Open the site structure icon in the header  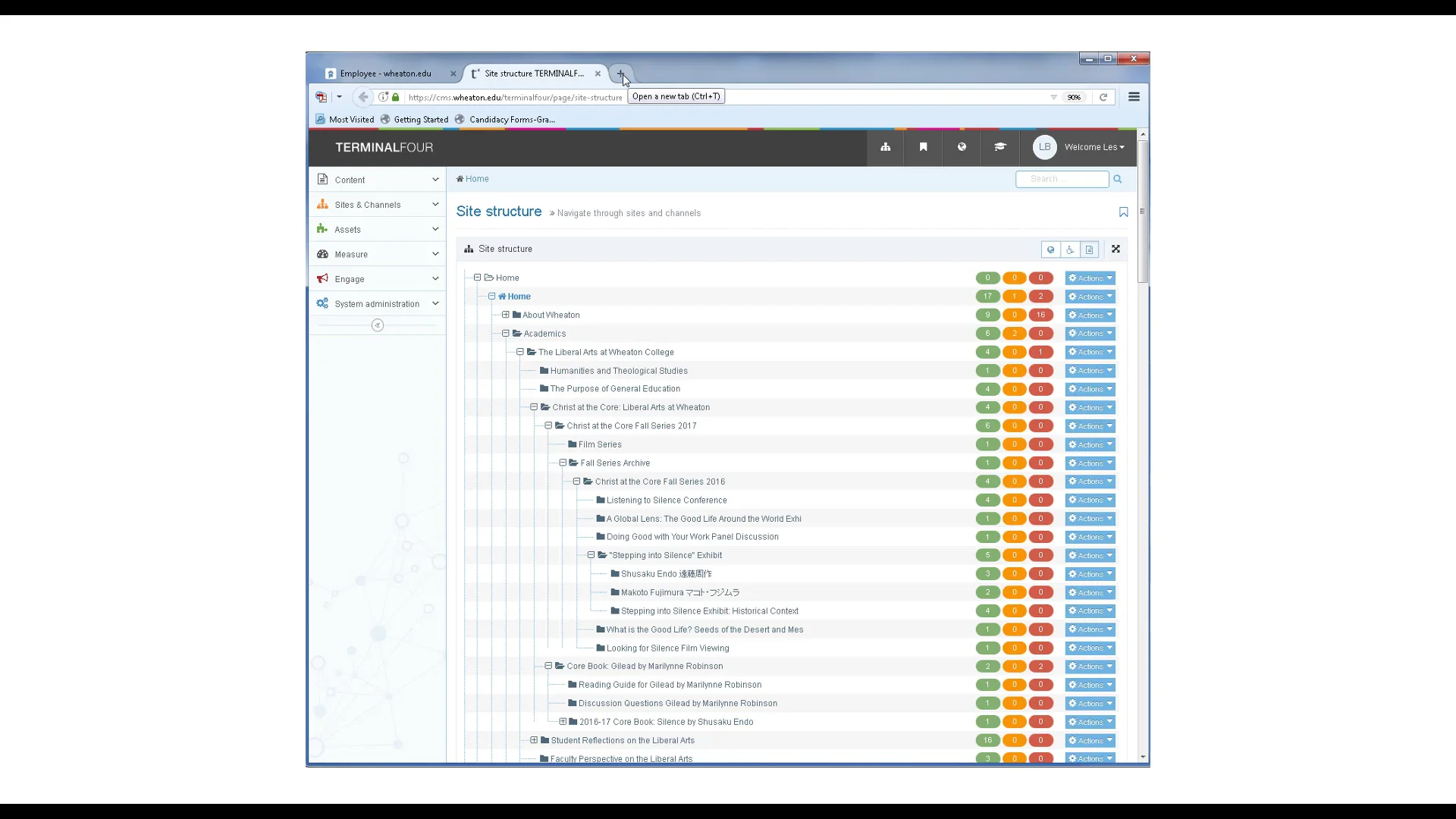(x=886, y=147)
